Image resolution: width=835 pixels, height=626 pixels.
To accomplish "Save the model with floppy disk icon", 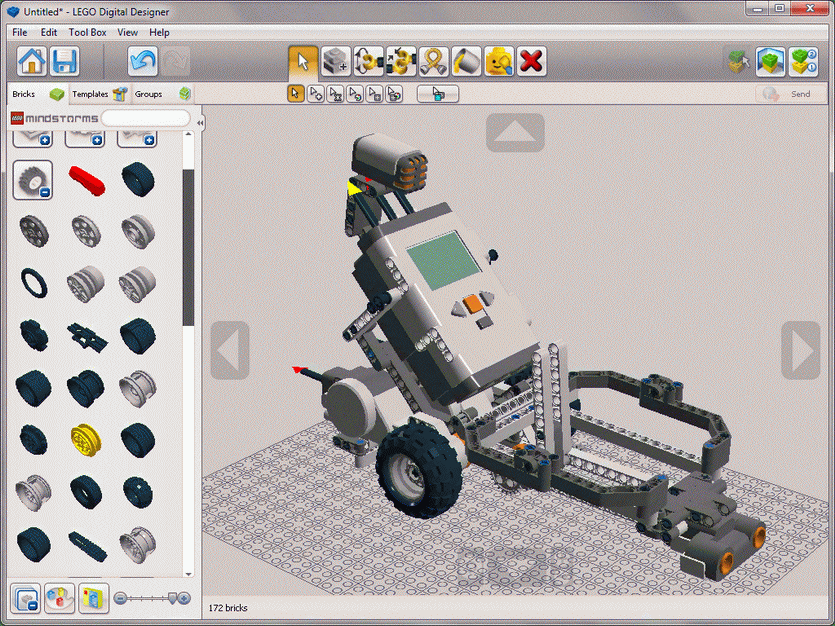I will (x=66, y=62).
